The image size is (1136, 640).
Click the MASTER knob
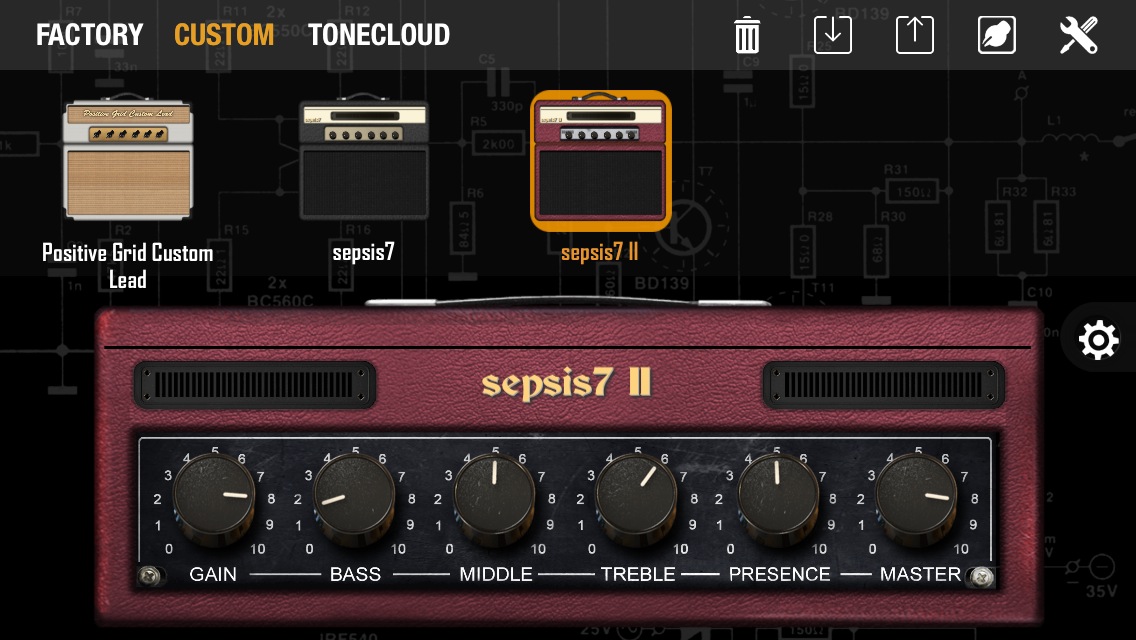[x=916, y=500]
